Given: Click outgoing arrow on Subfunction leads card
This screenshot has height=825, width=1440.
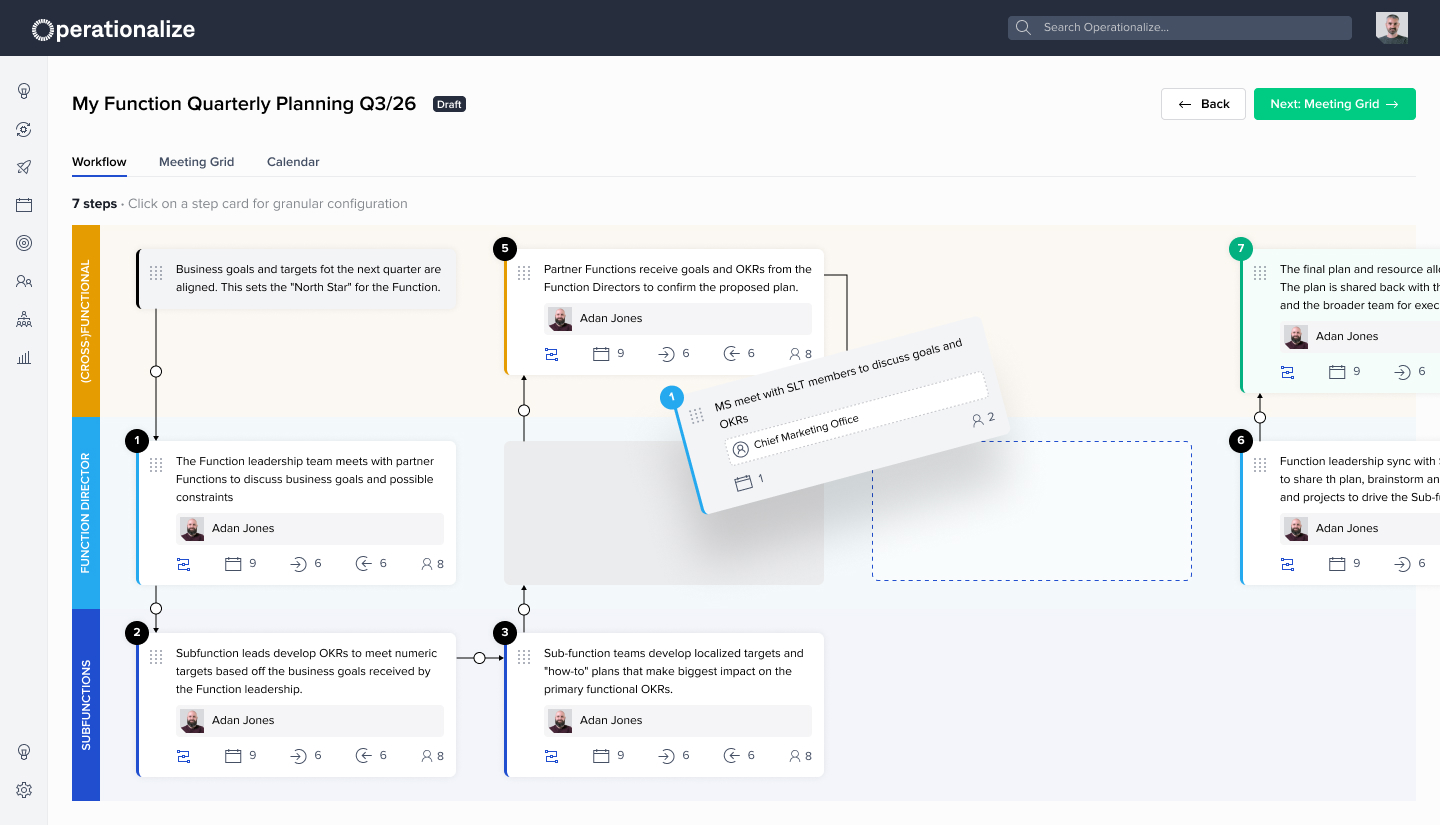Looking at the screenshot, I should (363, 756).
